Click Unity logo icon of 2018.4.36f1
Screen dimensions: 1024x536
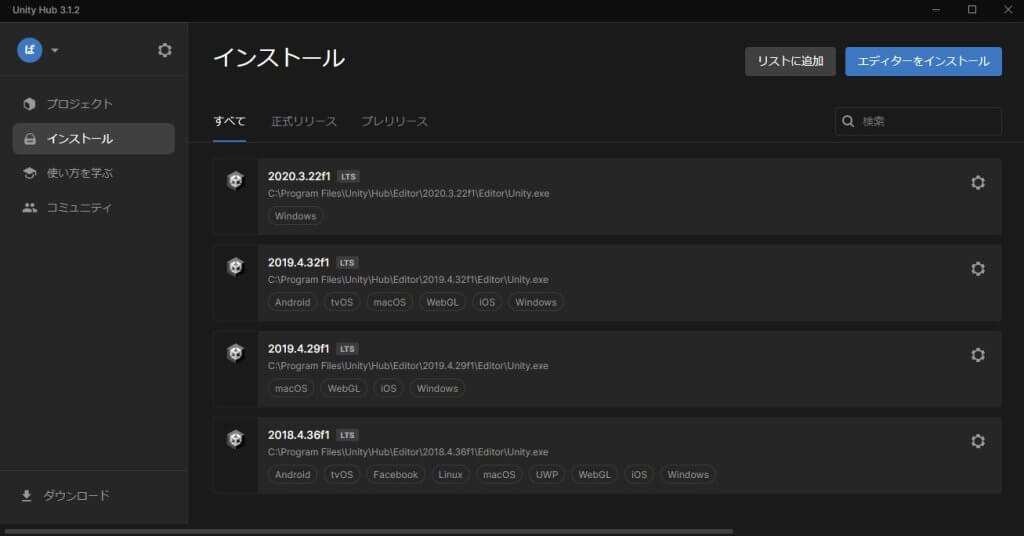[235, 439]
